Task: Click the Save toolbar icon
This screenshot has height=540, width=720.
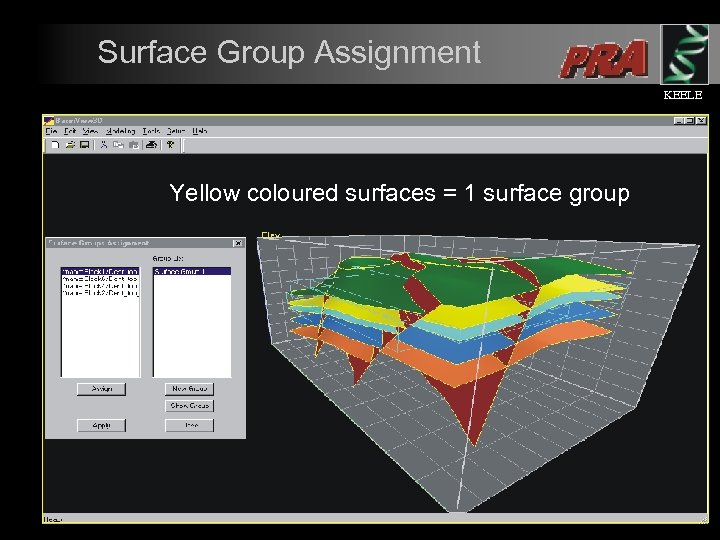Action: pyautogui.click(x=84, y=145)
